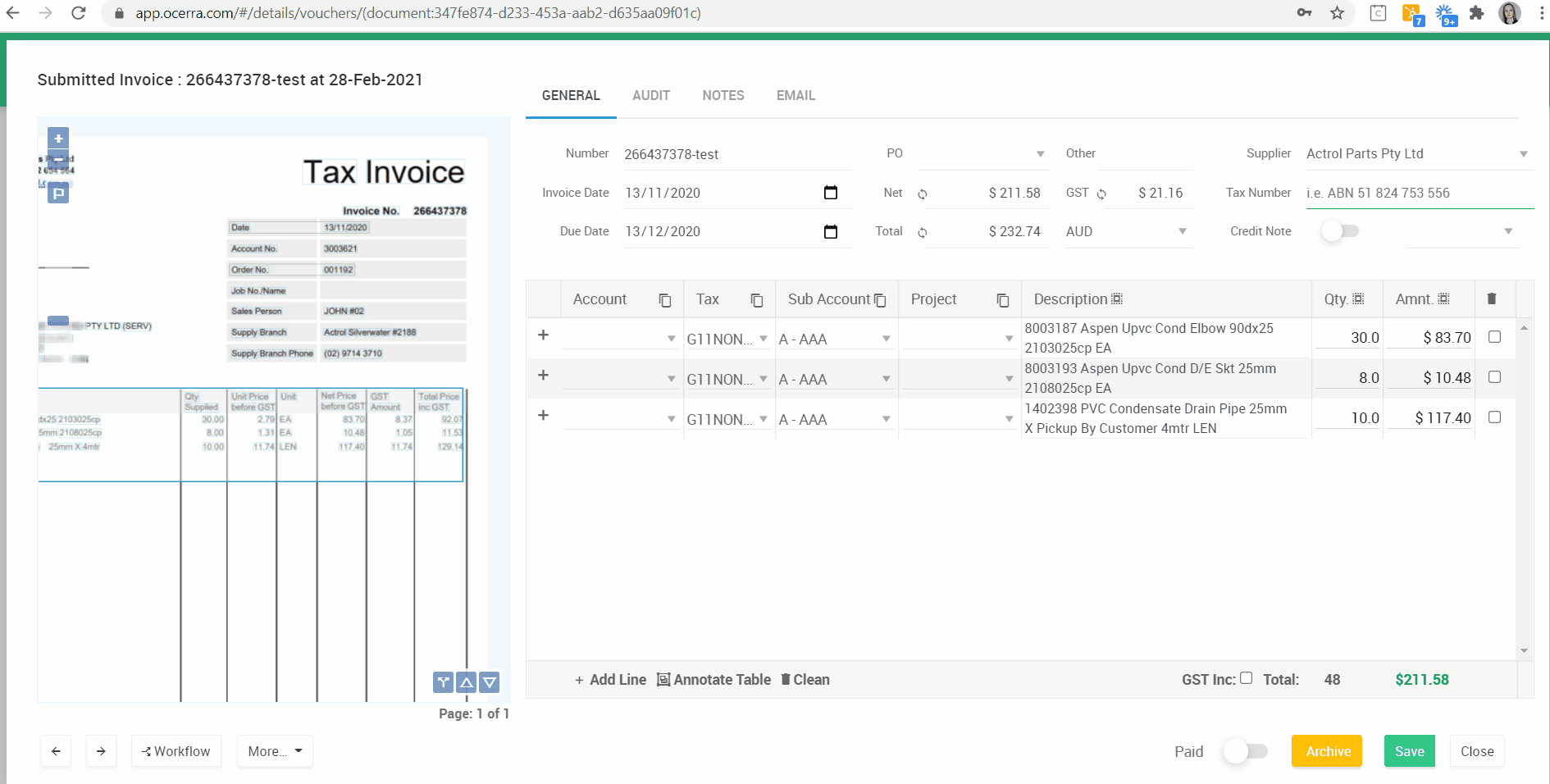Screen dimensions: 1550x784
Task: Toggle the Paid switch
Action: coord(1245,751)
